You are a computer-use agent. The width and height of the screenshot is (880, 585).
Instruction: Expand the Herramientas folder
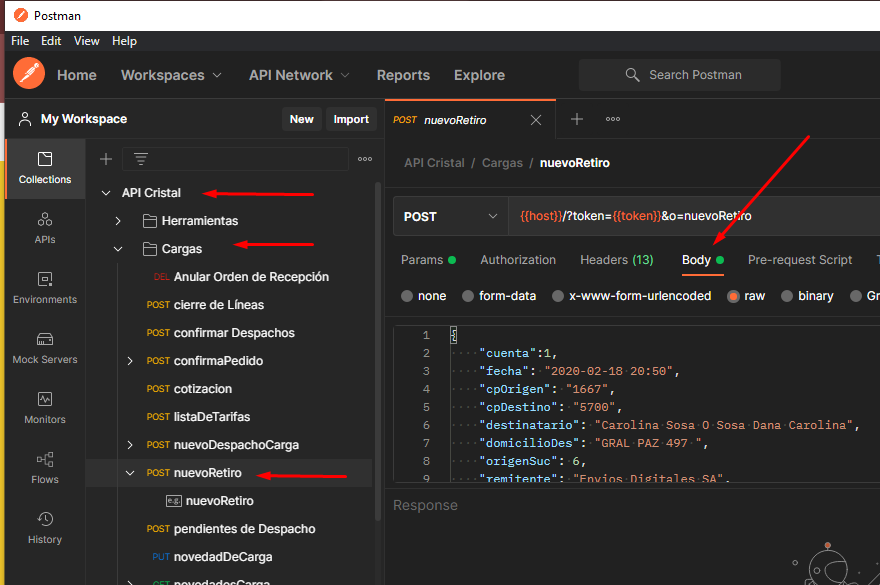point(118,221)
